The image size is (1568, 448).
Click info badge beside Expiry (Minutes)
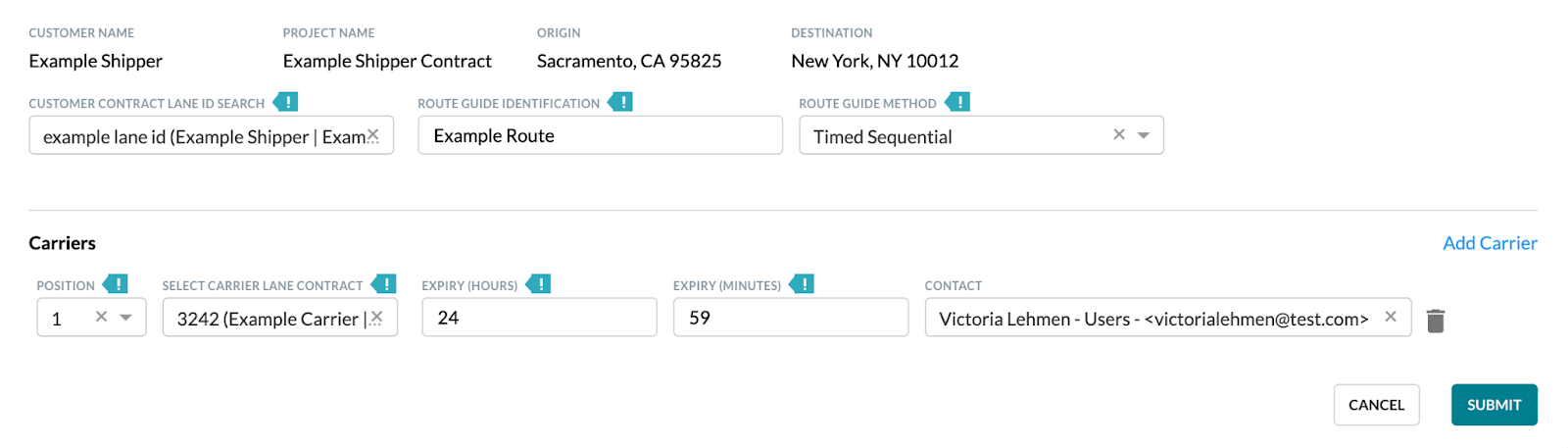[x=802, y=284]
